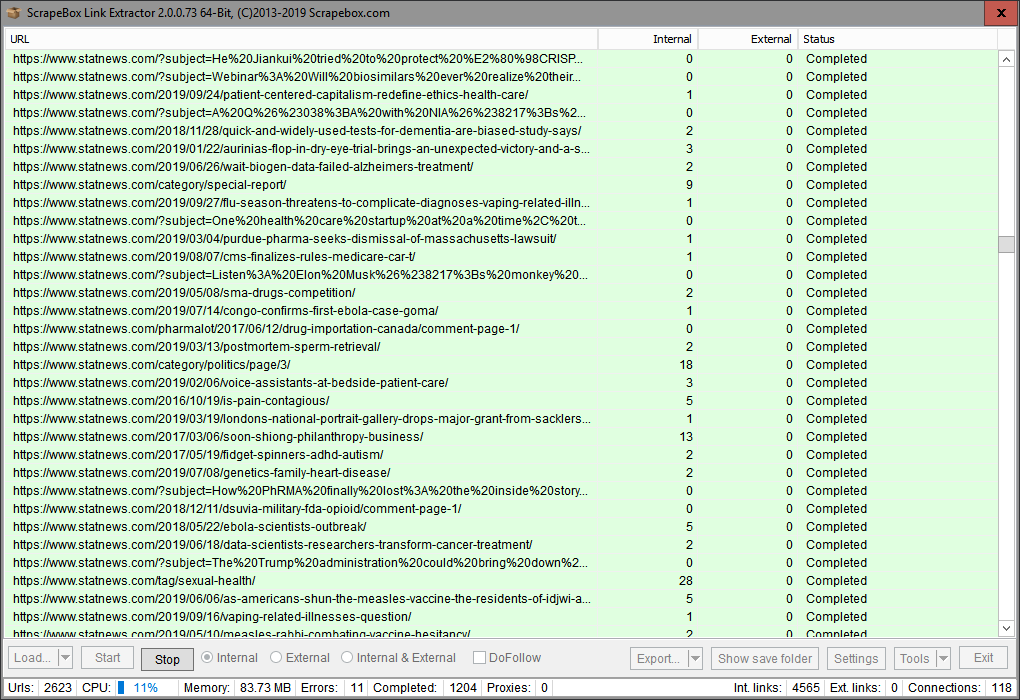This screenshot has width=1020, height=700.
Task: Click the Export... button
Action: [659, 658]
